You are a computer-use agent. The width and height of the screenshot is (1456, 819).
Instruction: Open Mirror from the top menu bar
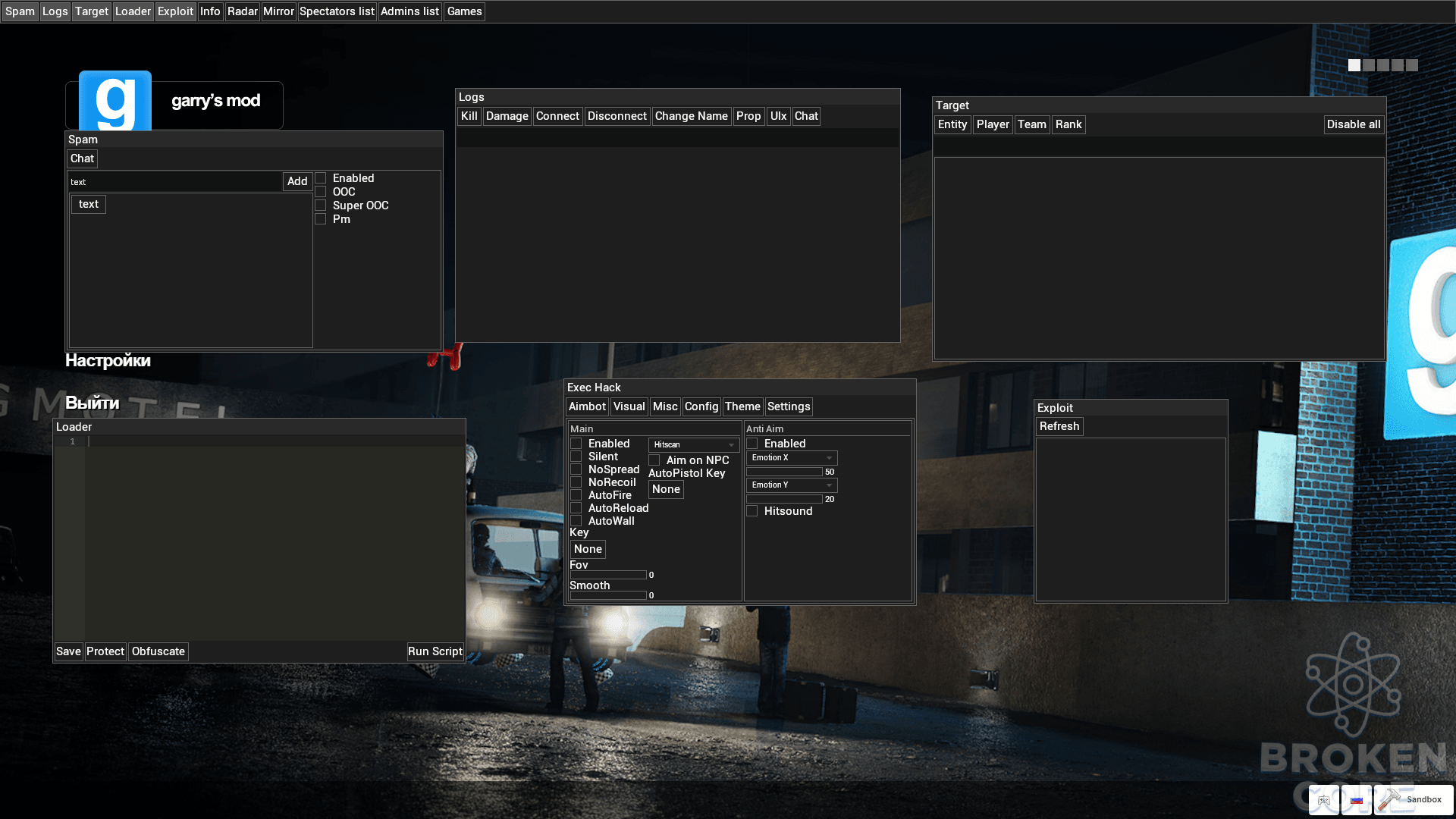[x=278, y=11]
